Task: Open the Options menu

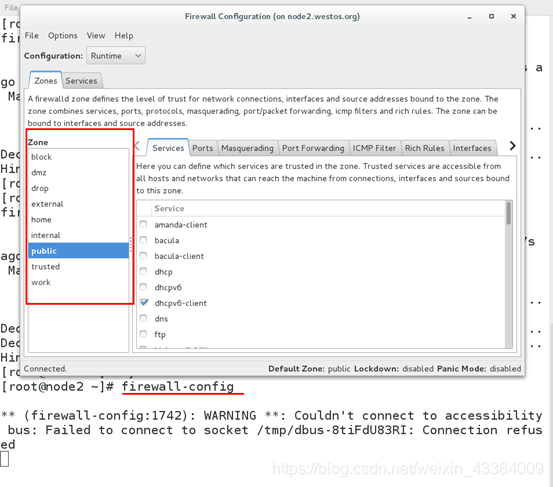Action: pyautogui.click(x=62, y=36)
